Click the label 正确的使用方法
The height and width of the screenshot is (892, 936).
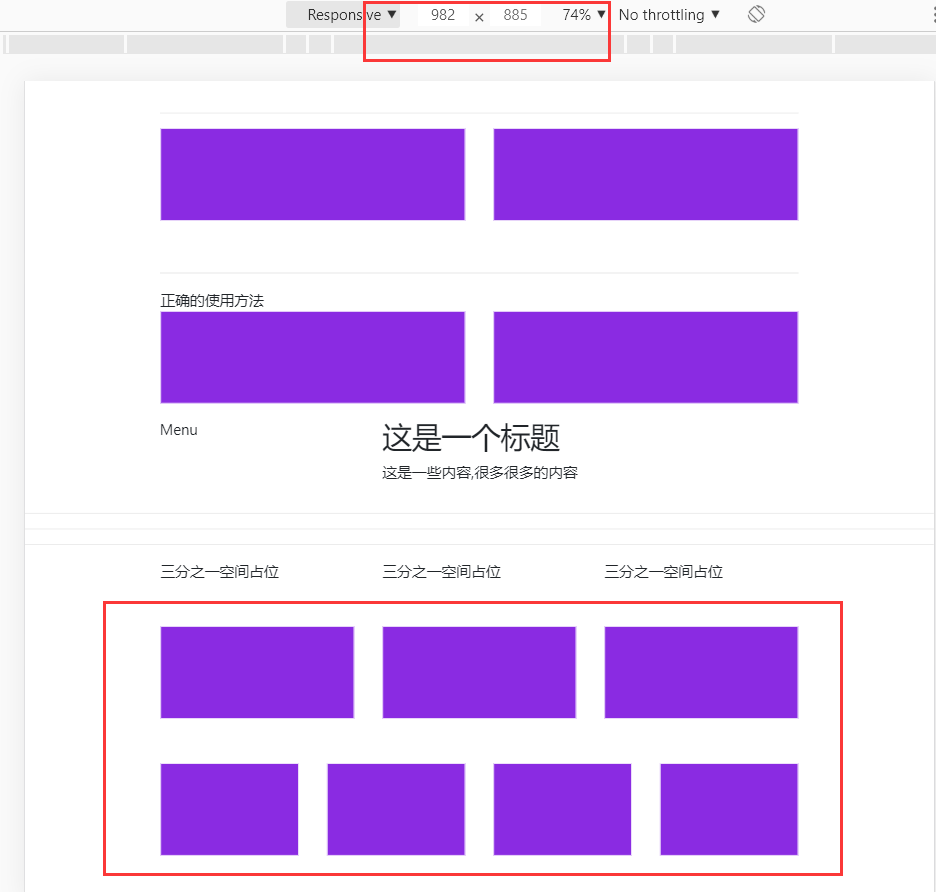pos(212,300)
